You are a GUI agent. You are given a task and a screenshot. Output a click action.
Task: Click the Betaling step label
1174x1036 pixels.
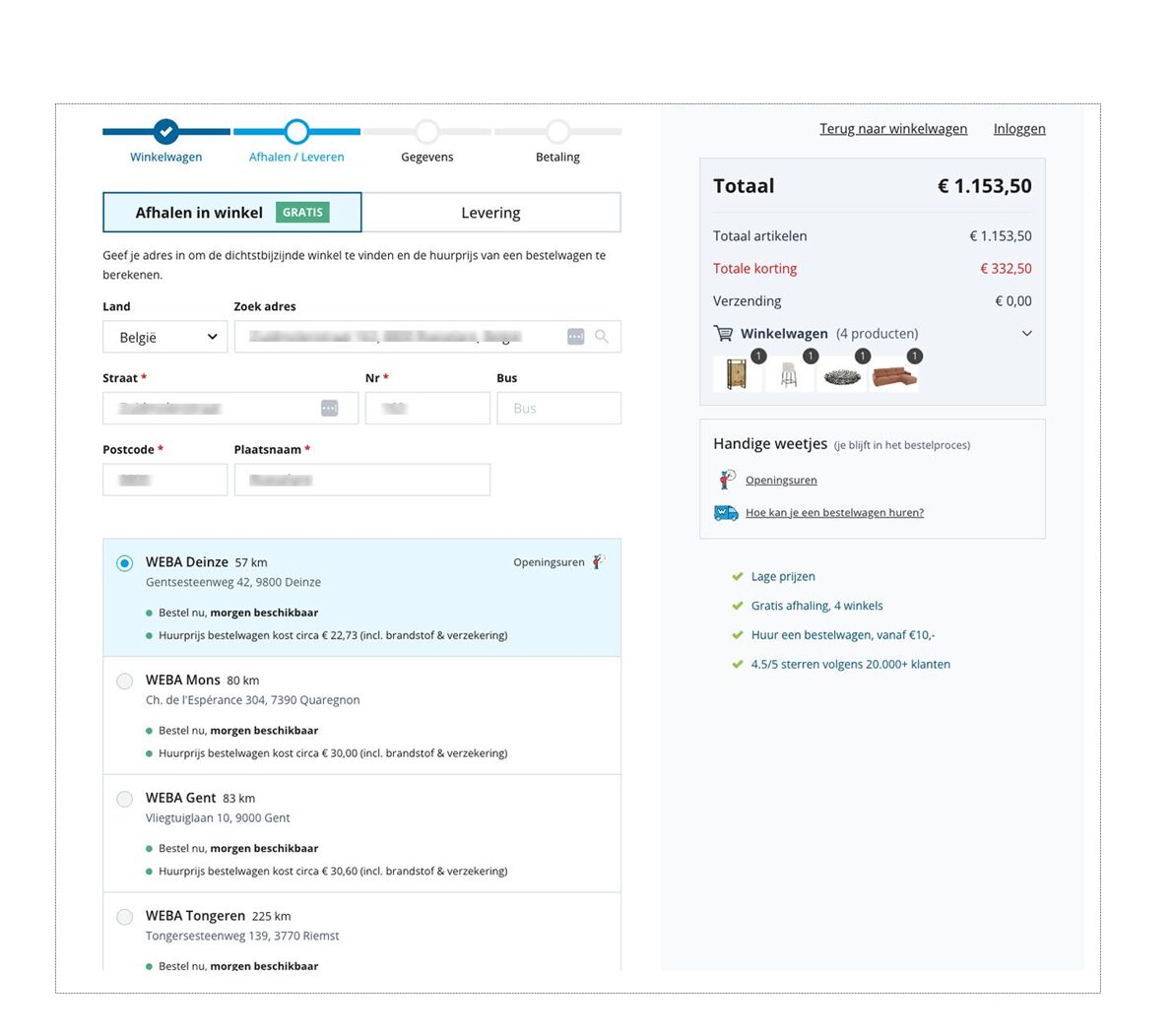(557, 157)
